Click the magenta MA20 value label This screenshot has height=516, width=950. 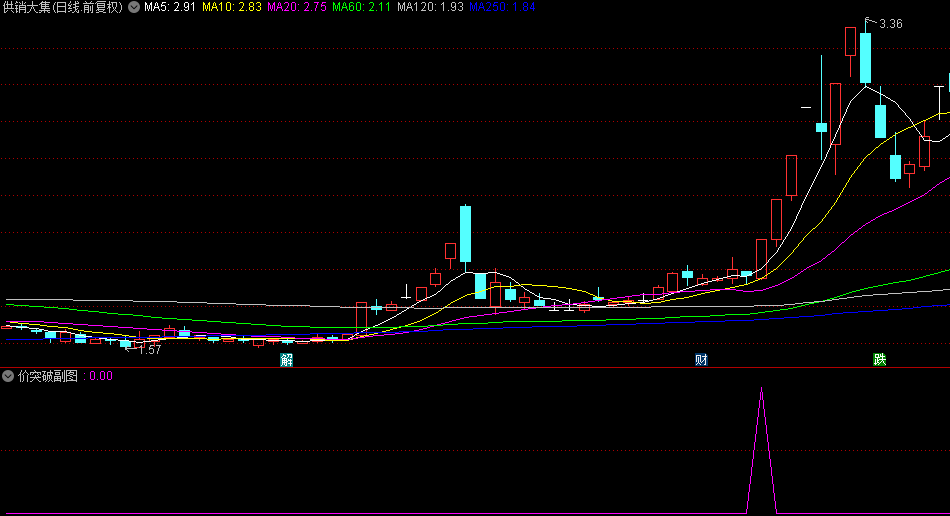(x=297, y=8)
